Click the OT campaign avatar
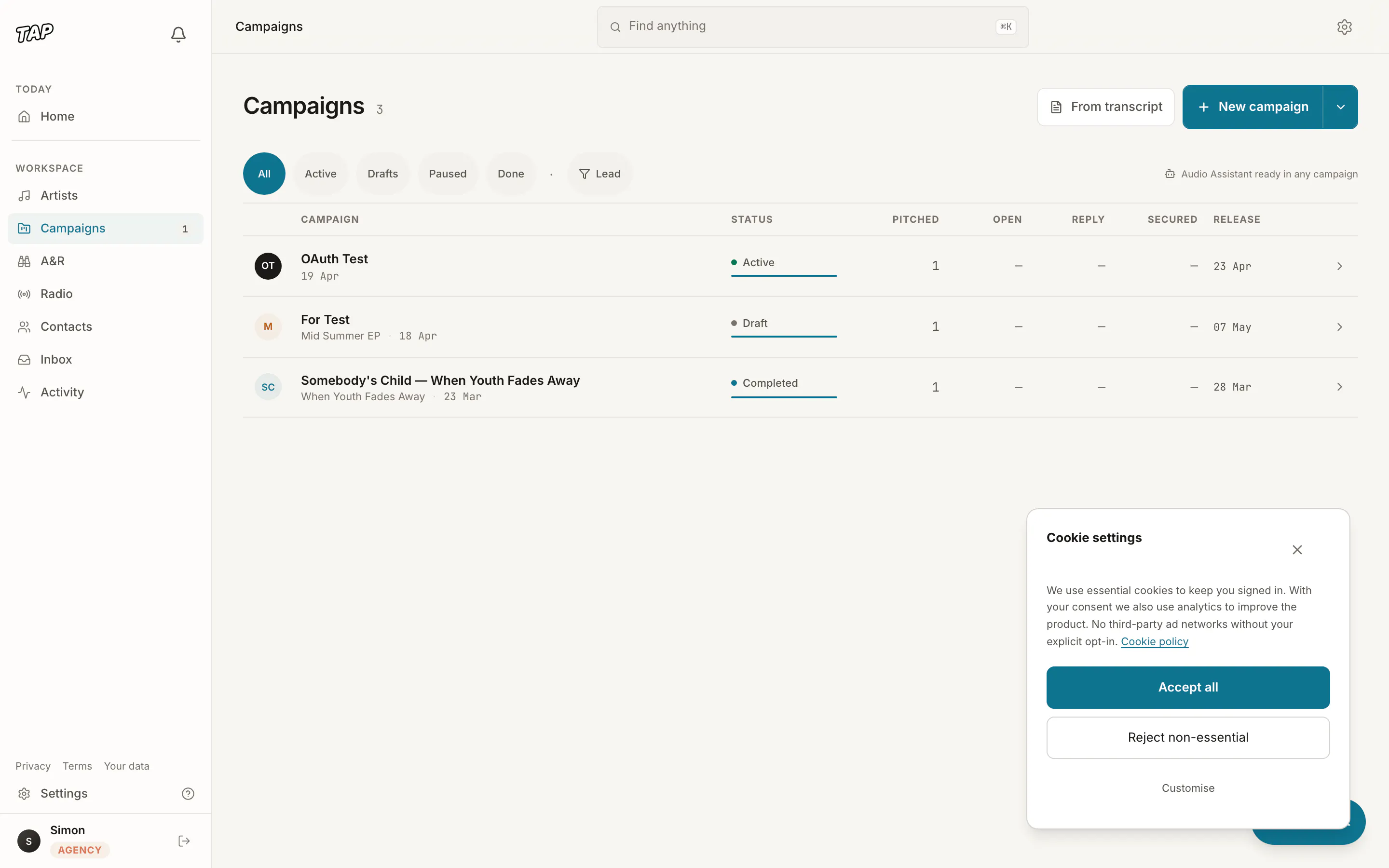 click(268, 266)
